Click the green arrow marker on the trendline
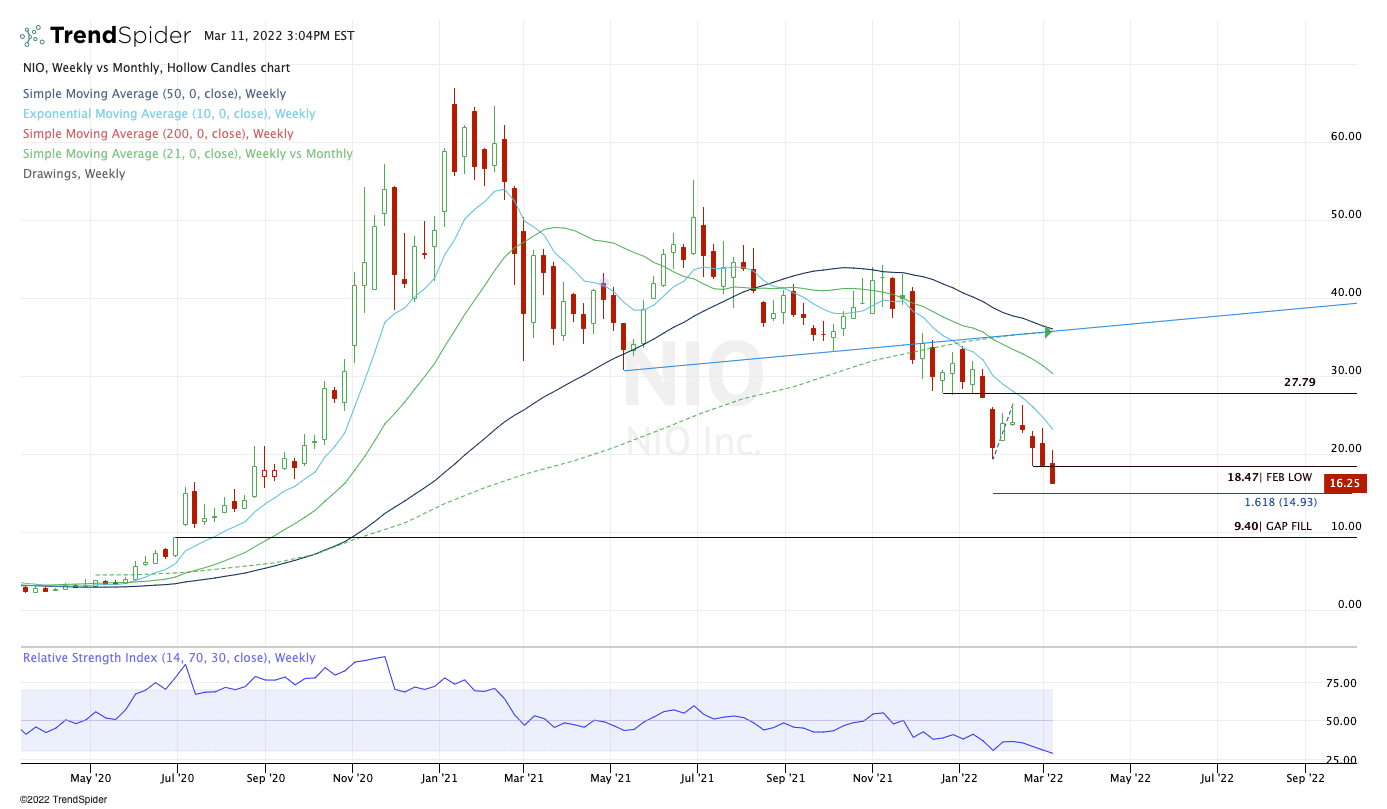The image size is (1387, 809). pyautogui.click(x=1048, y=331)
